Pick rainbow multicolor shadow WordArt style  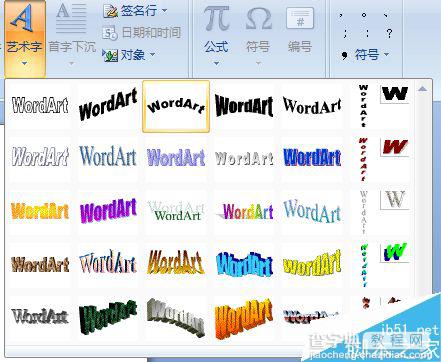tap(244, 211)
